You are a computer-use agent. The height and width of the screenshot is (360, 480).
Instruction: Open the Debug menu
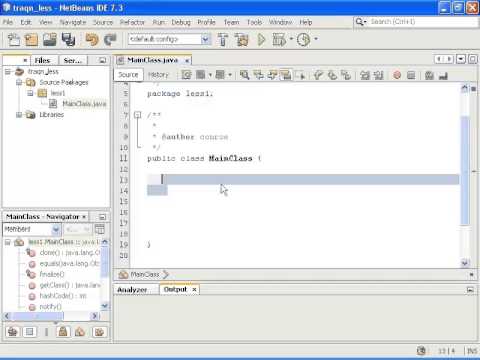tap(181, 22)
